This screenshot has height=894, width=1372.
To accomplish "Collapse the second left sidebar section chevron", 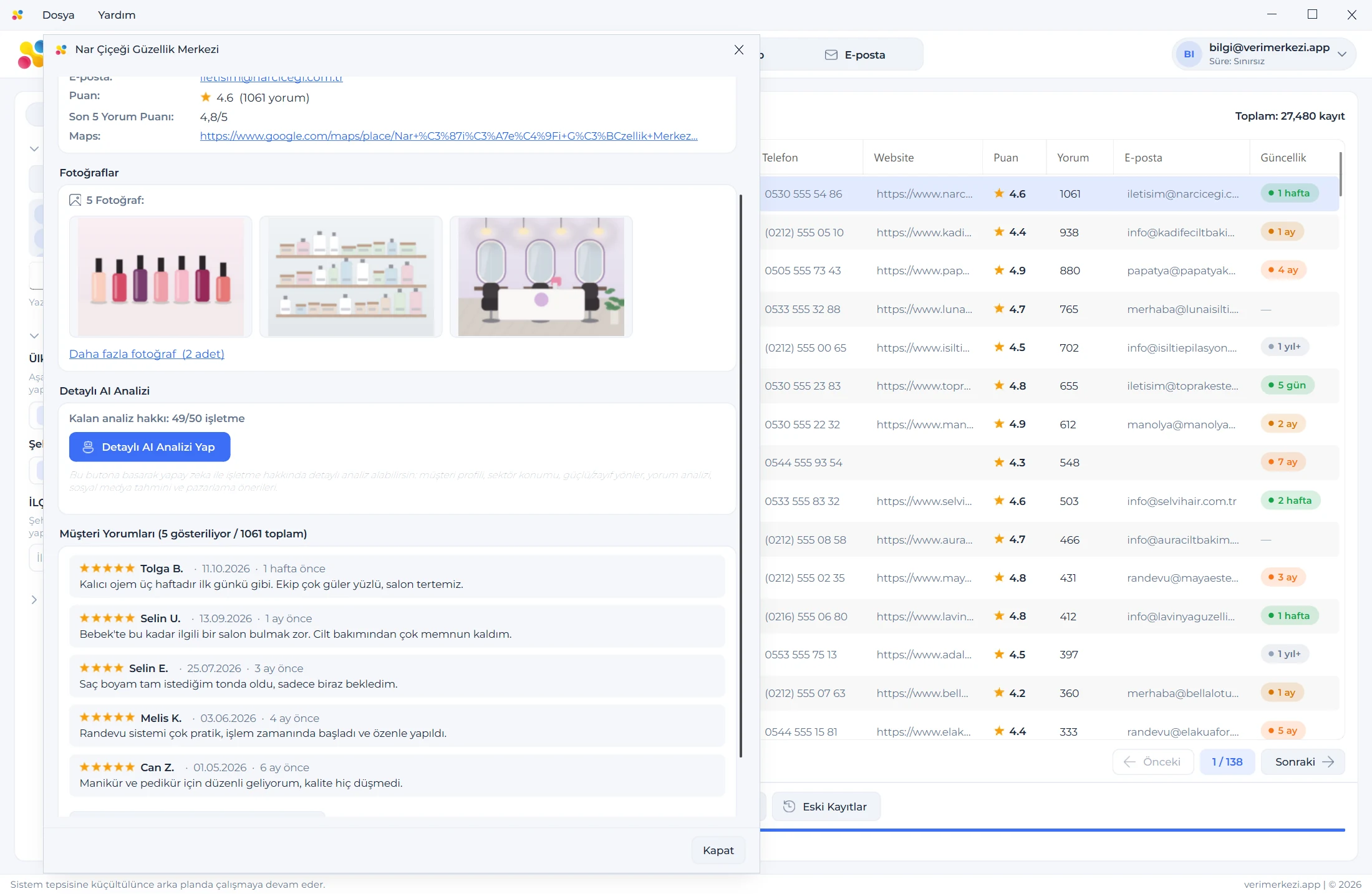I will [x=34, y=336].
